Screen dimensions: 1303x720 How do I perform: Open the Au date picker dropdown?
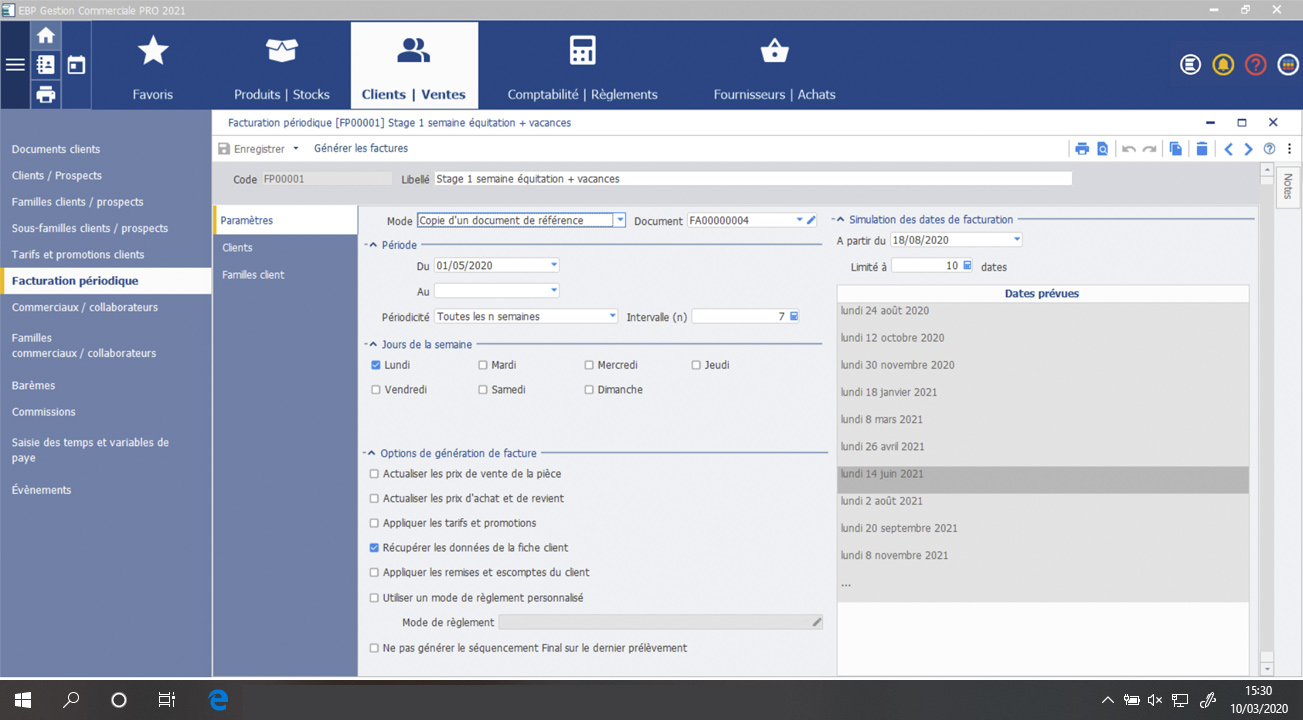point(554,291)
